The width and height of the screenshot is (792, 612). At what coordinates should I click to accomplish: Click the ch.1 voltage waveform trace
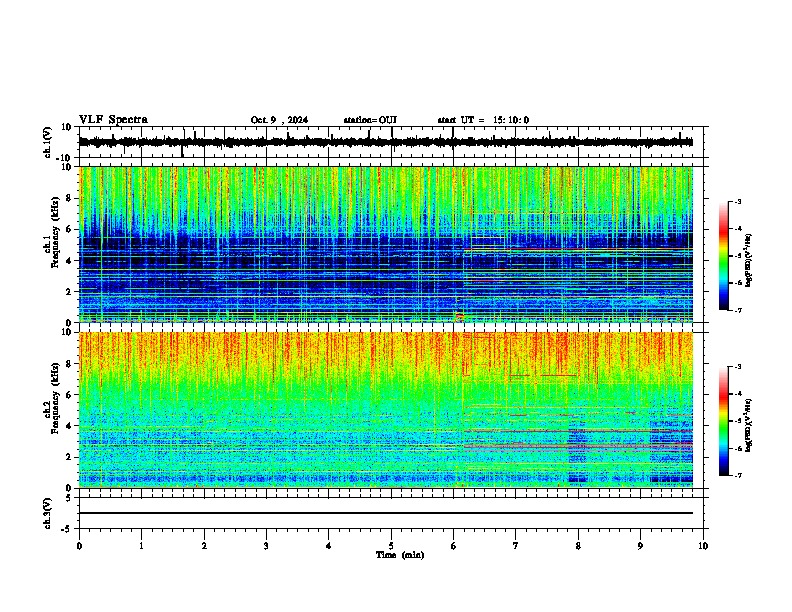pos(385,142)
